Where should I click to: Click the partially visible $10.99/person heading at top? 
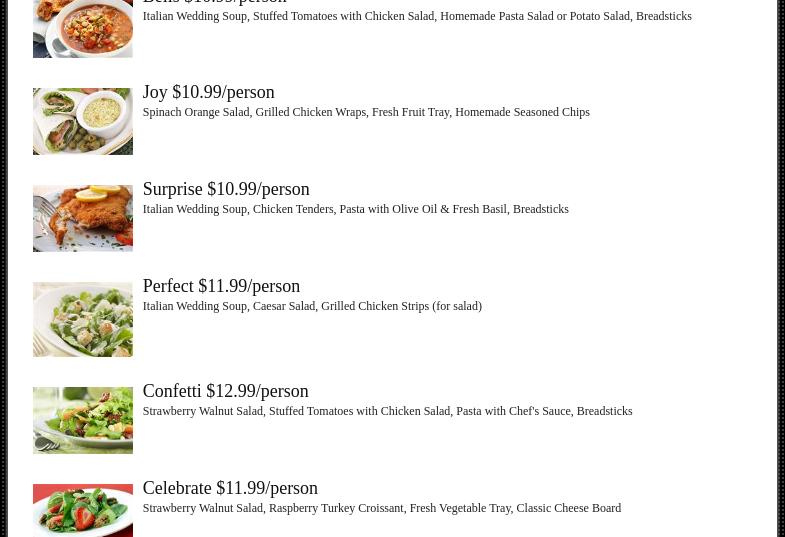pyautogui.click(x=214, y=2)
